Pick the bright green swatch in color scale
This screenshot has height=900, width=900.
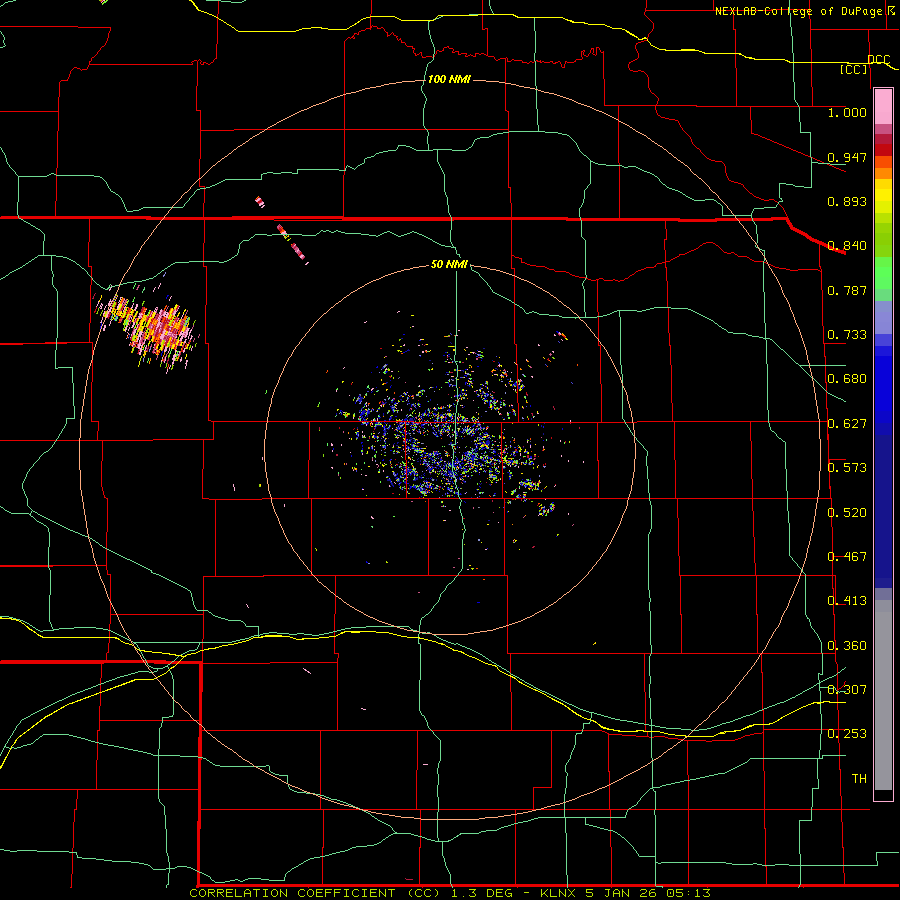coord(883,273)
